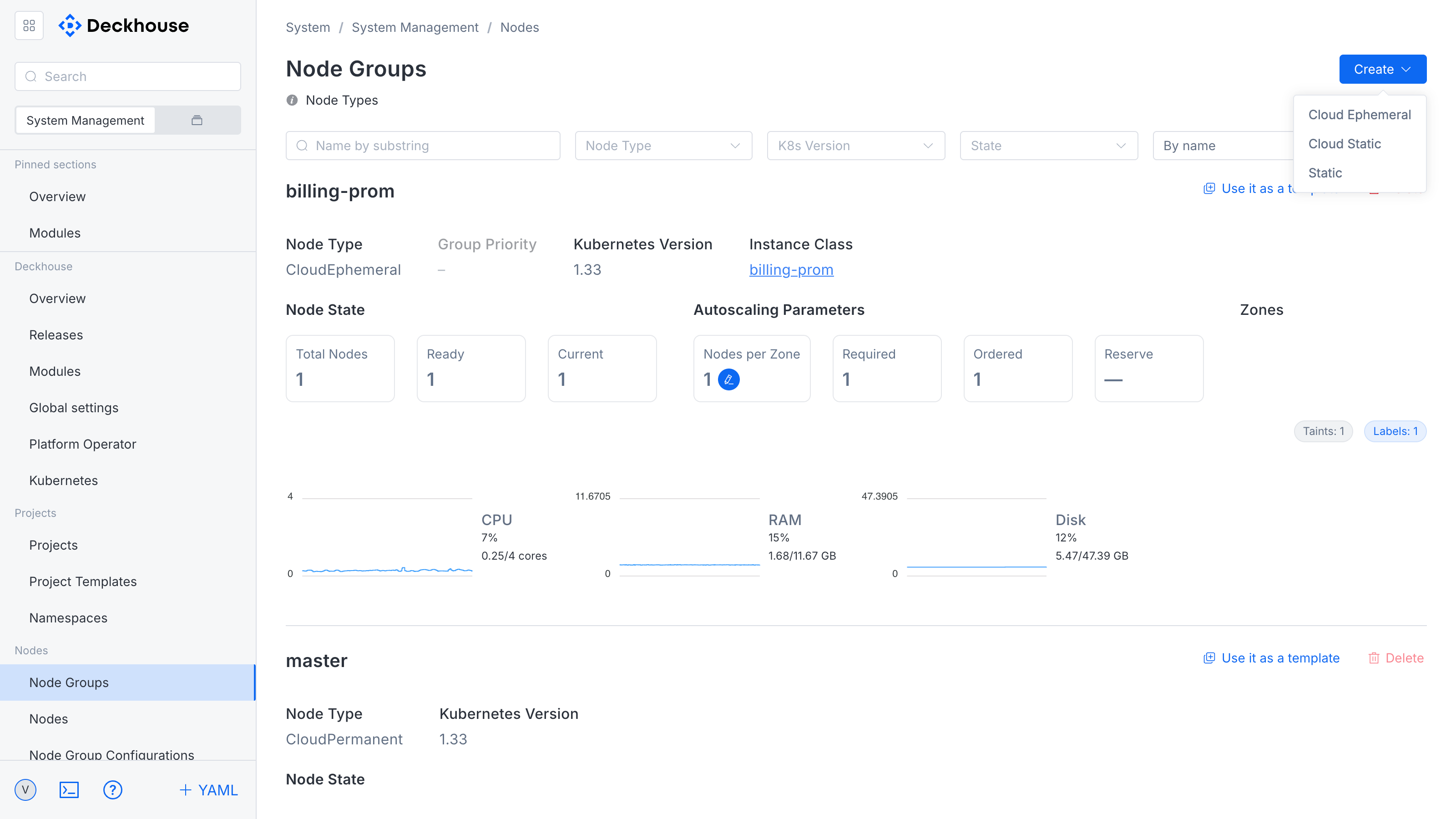The width and height of the screenshot is (1456, 819).
Task: Open pinned Overview section
Action: [128, 197]
